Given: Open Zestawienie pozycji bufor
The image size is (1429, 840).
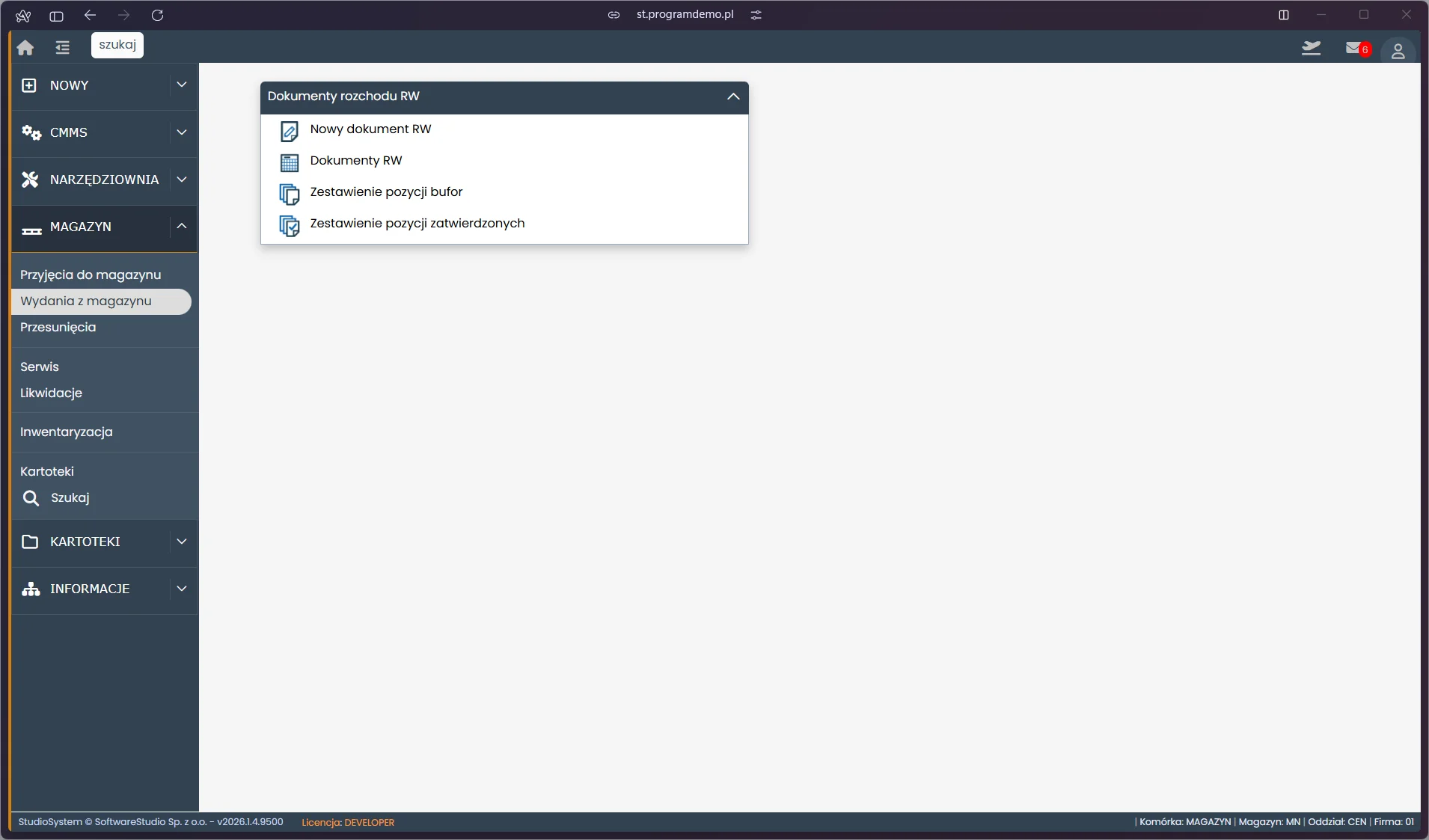Looking at the screenshot, I should (x=387, y=192).
